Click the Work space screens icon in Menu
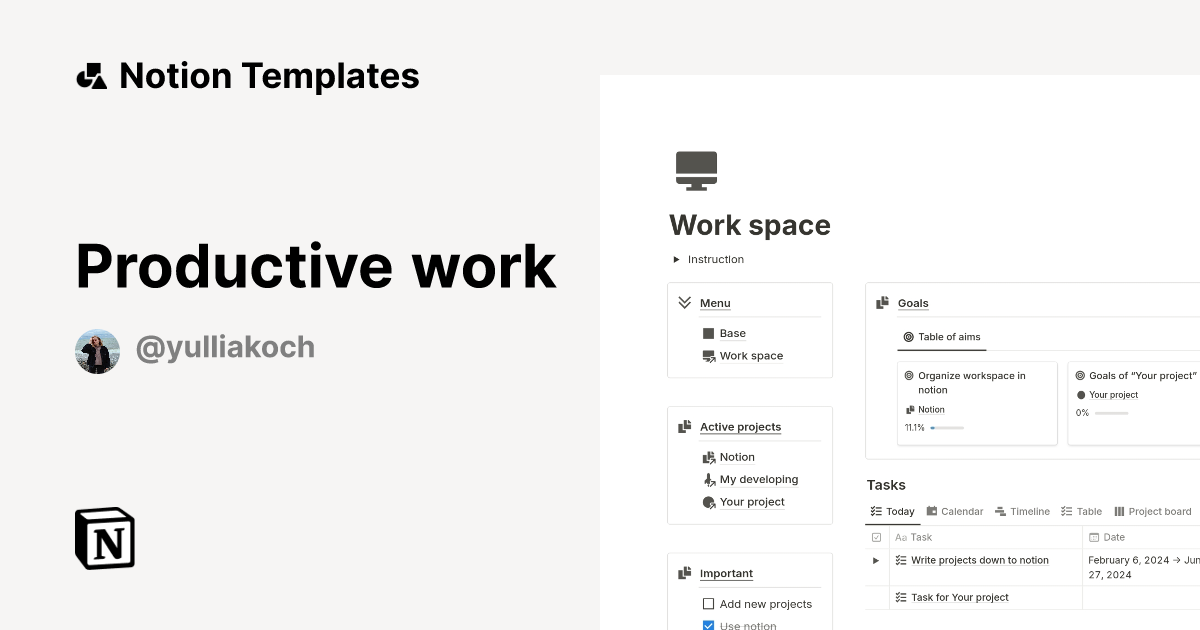The height and width of the screenshot is (630, 1200). click(x=708, y=355)
